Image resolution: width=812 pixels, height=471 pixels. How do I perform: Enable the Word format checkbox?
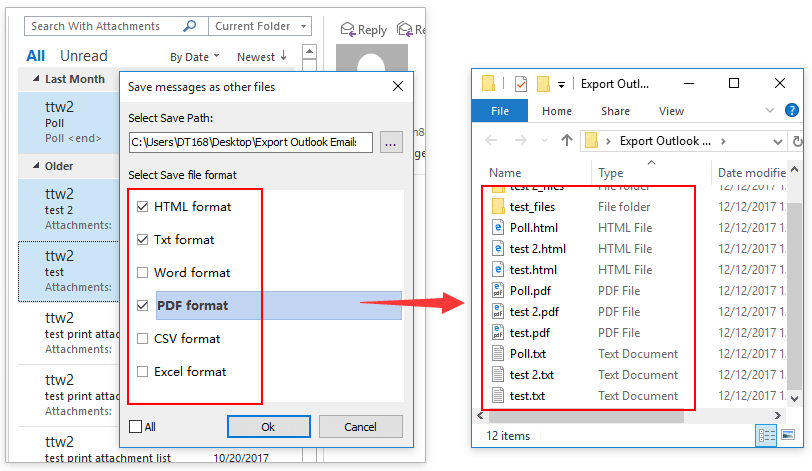tap(143, 273)
